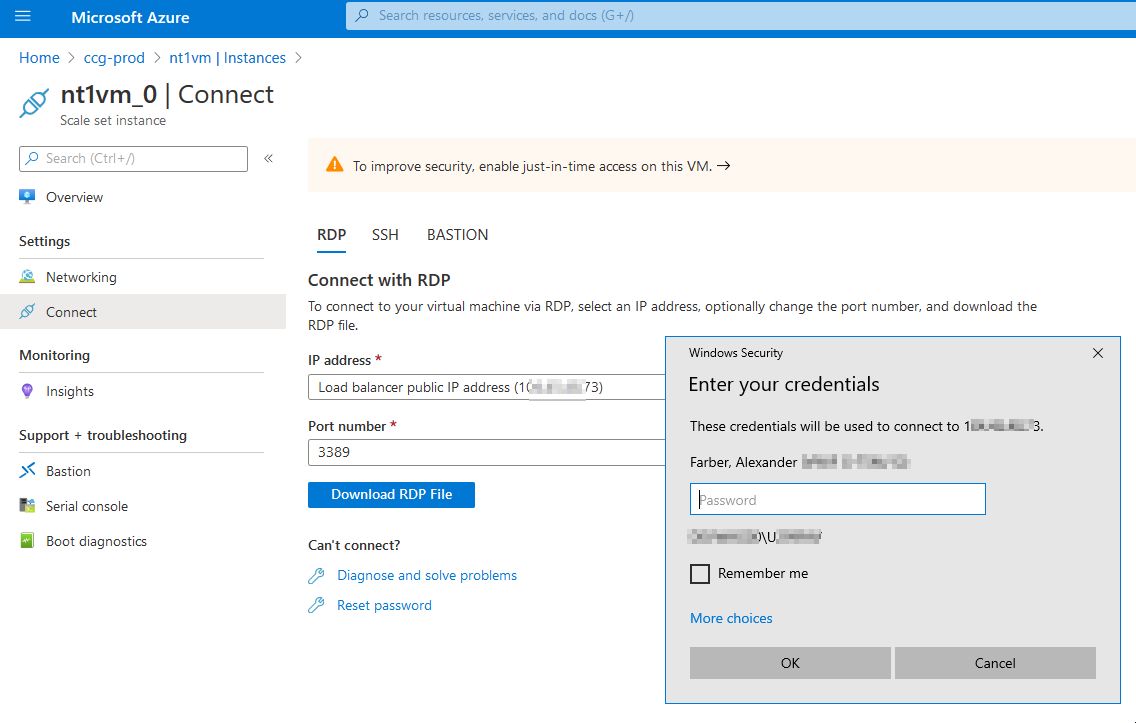Focus the sidebar Search (Ctrl+/) field
1136x723 pixels.
[x=133, y=159]
